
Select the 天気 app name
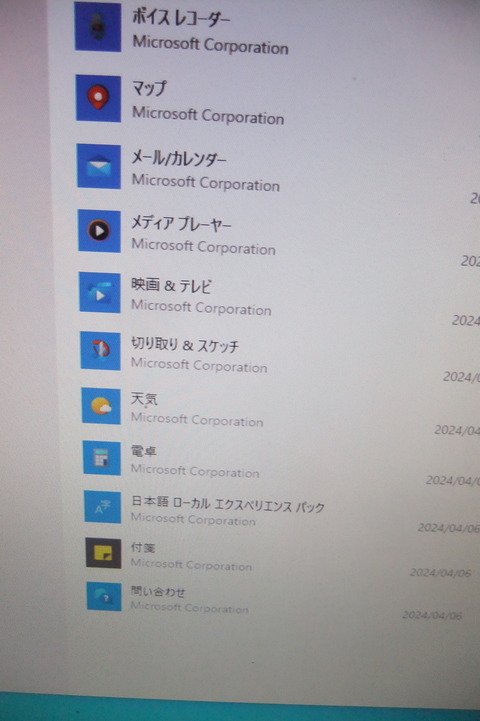pyautogui.click(x=144, y=399)
